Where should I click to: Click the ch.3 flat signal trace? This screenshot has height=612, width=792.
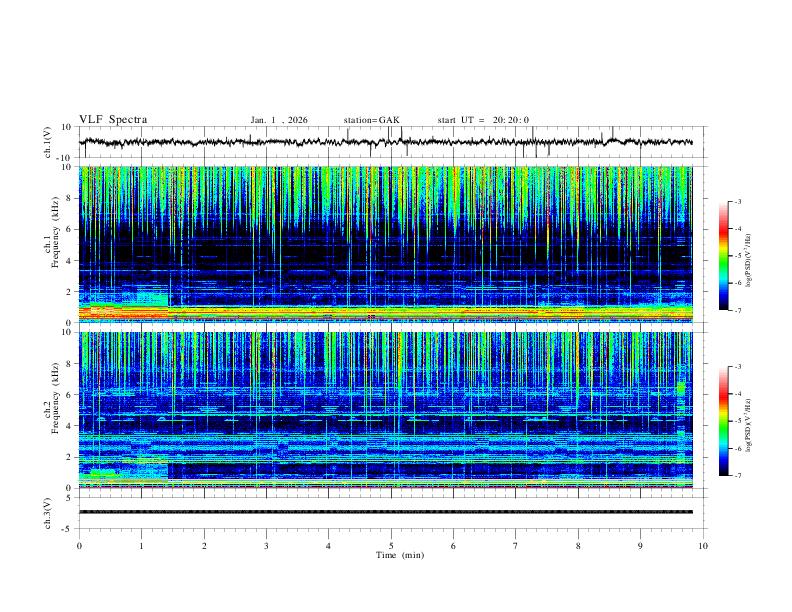click(x=386, y=512)
